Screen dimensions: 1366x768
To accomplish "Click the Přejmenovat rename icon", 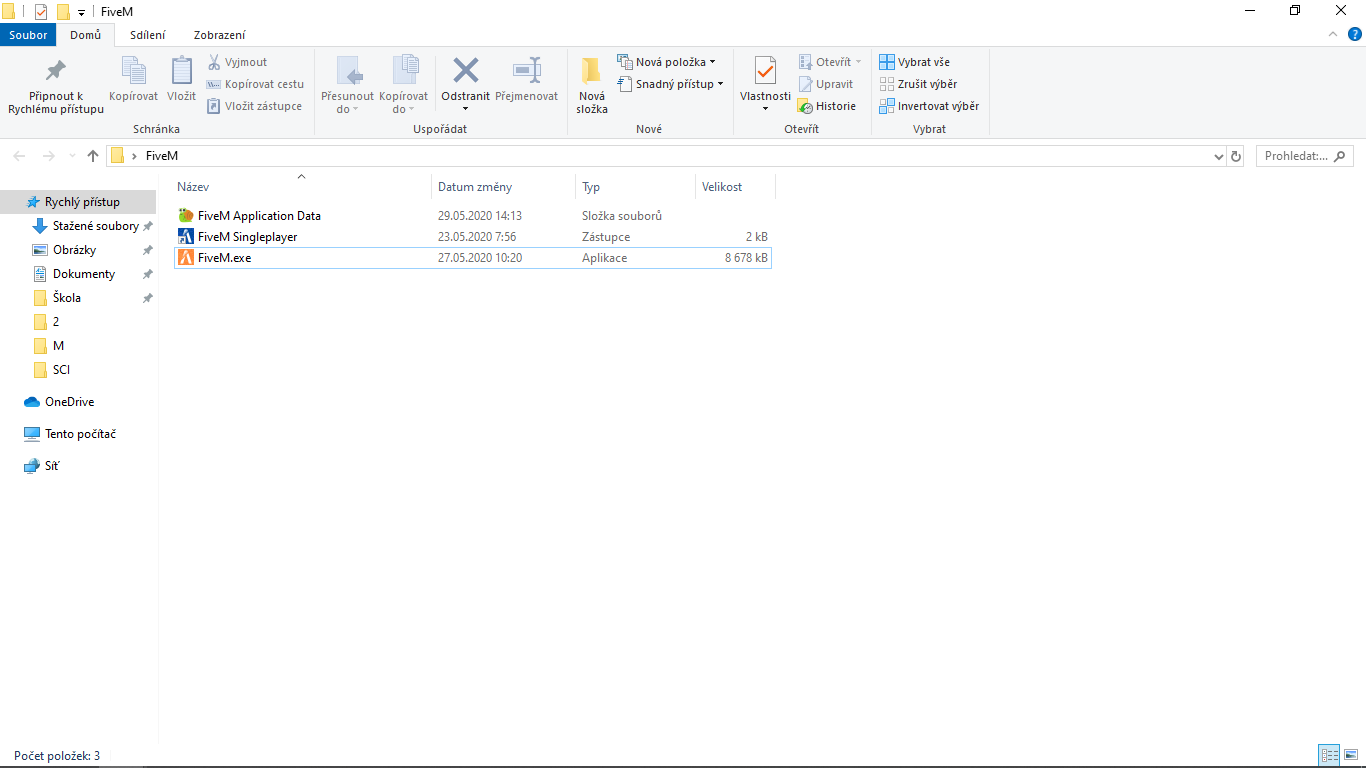I will tap(527, 70).
